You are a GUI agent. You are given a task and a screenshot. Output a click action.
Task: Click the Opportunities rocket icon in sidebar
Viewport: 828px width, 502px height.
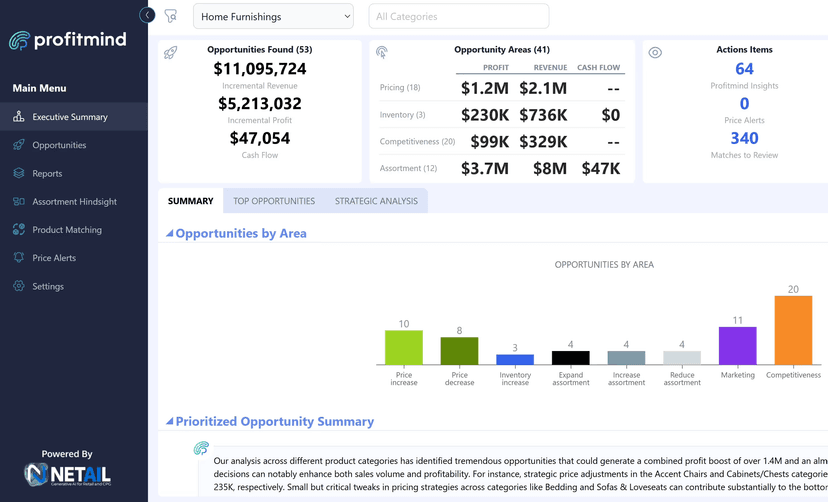coord(18,145)
